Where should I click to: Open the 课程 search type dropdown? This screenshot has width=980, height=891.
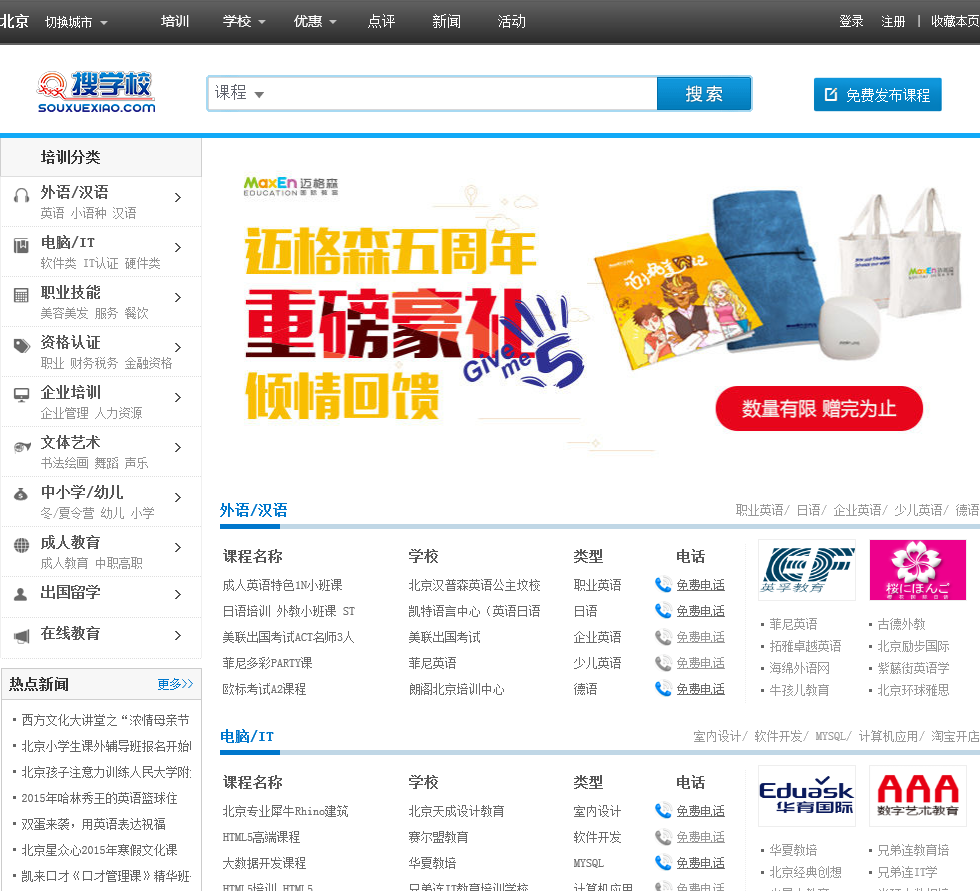[x=239, y=93]
